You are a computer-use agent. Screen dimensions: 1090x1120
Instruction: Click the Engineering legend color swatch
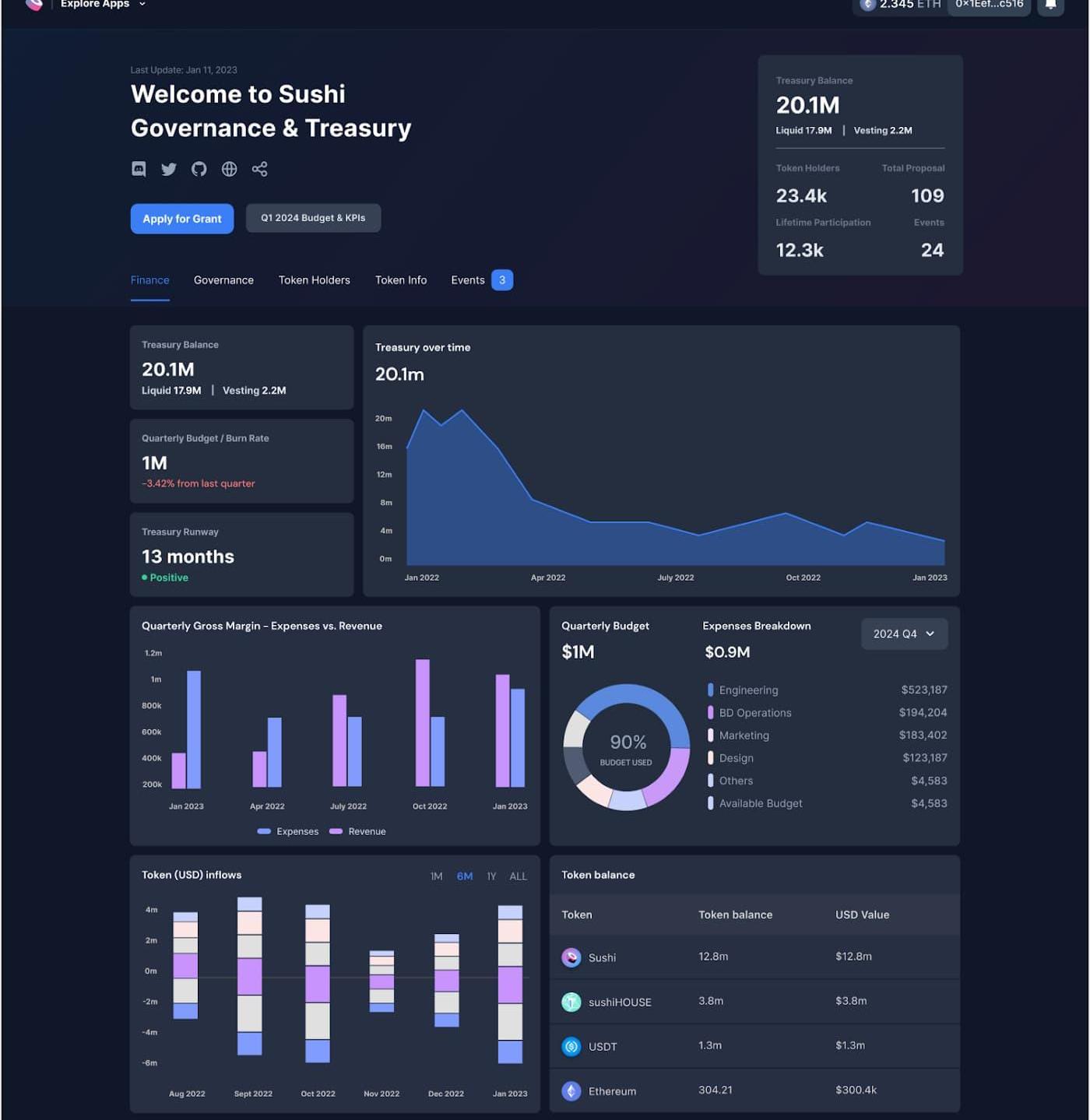710,690
